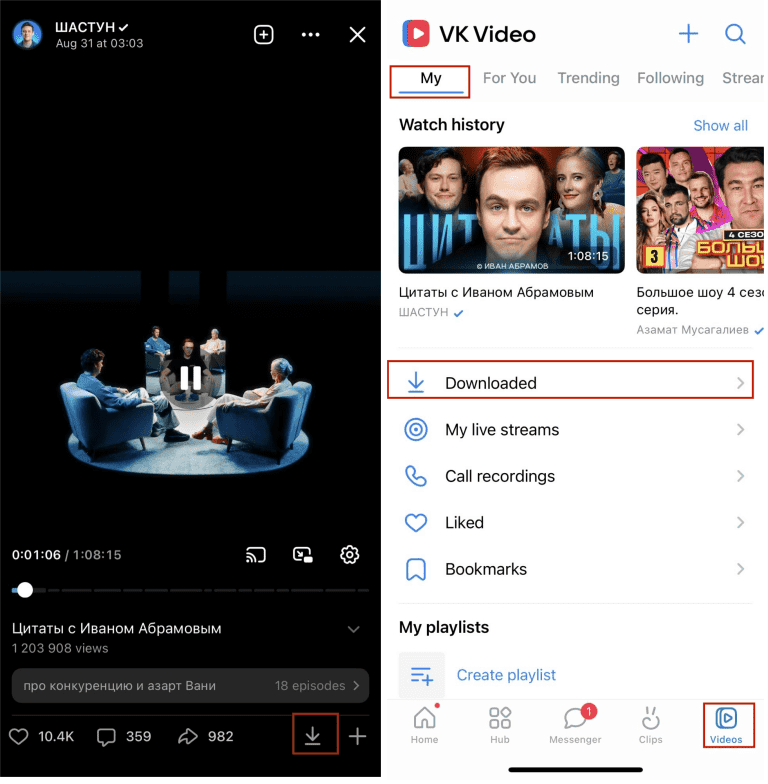
Task: Click Show all watch history link
Action: click(720, 125)
